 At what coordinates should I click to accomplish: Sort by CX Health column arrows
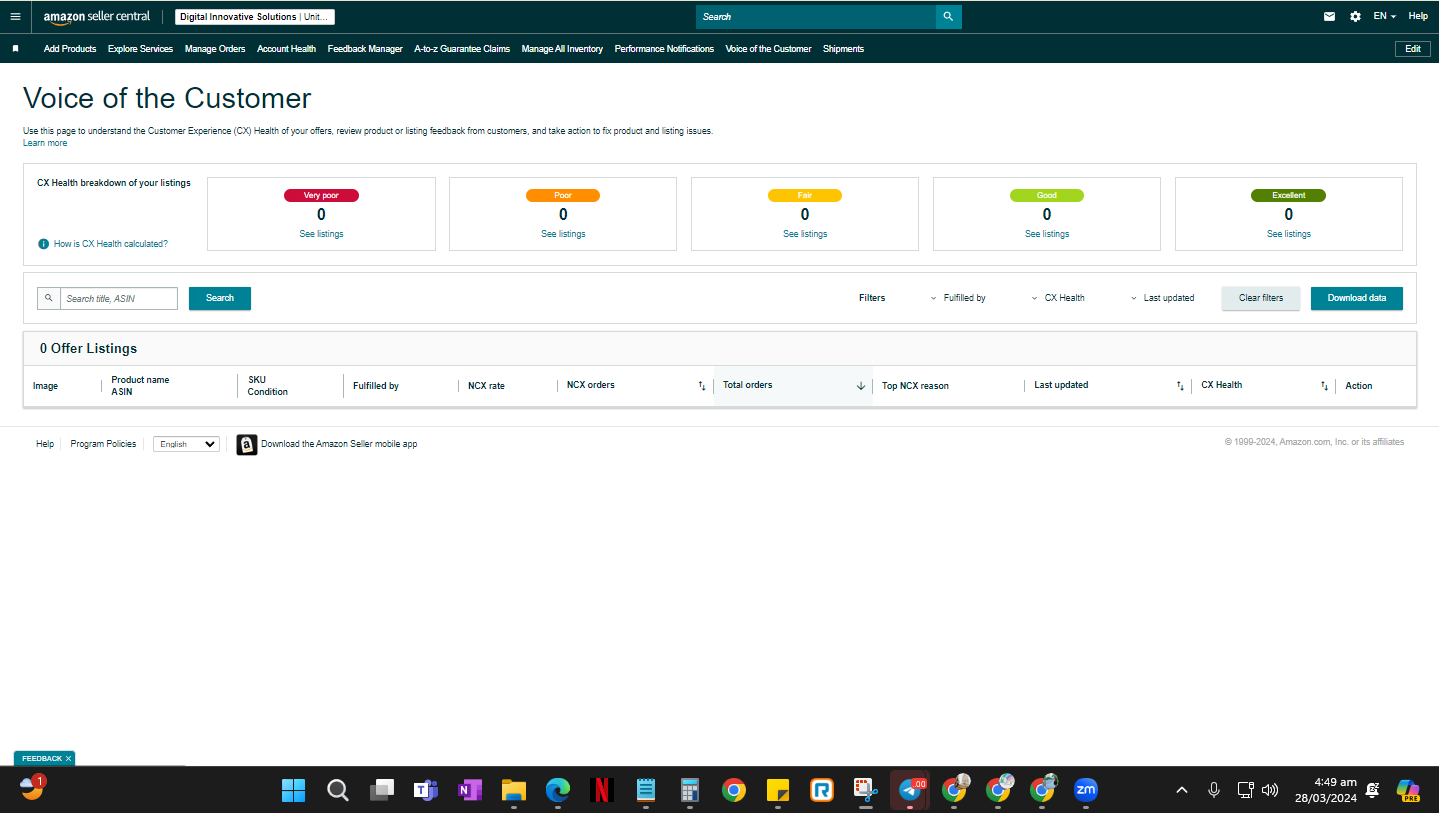(x=1324, y=386)
